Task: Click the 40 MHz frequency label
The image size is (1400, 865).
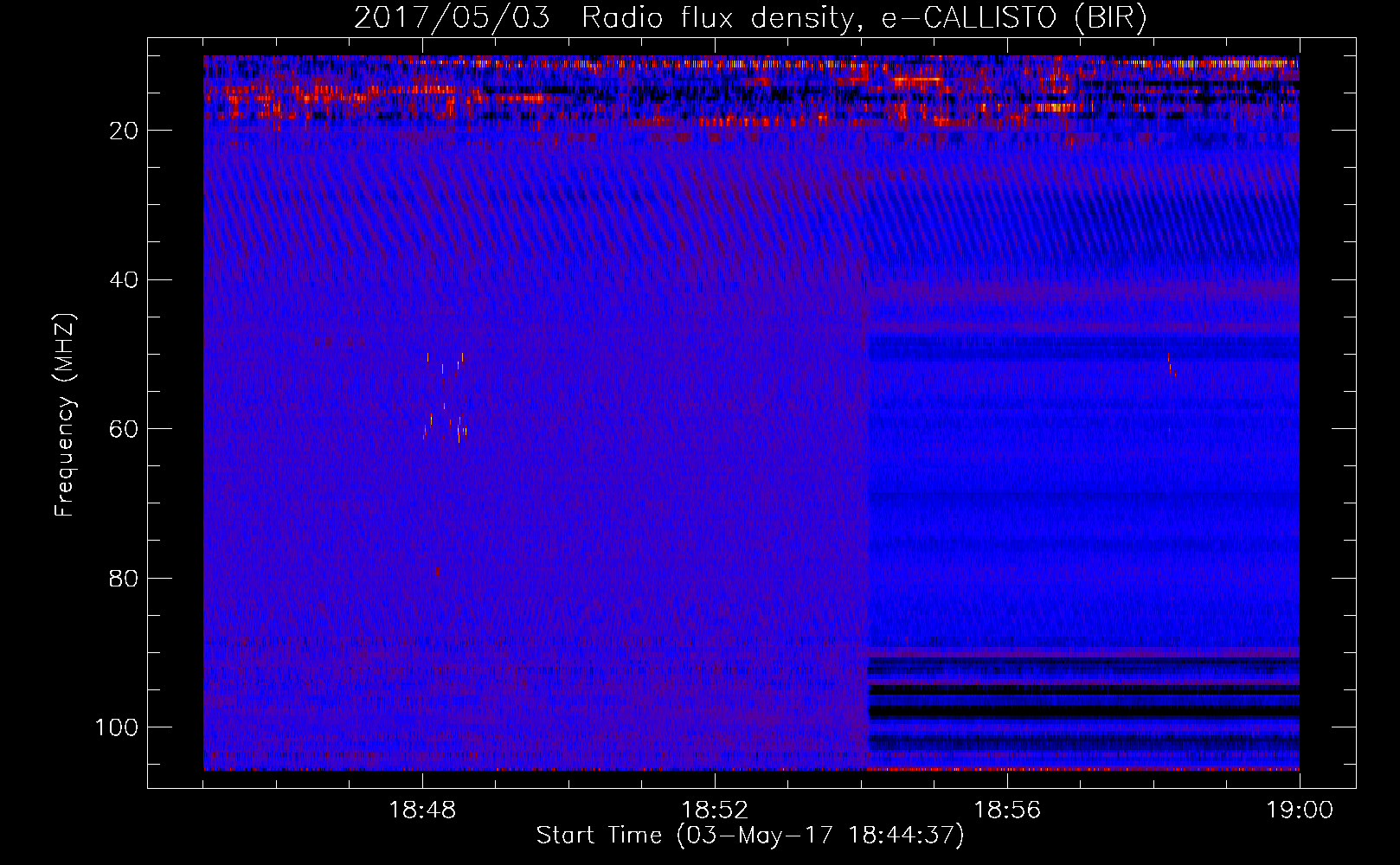Action: click(x=124, y=280)
